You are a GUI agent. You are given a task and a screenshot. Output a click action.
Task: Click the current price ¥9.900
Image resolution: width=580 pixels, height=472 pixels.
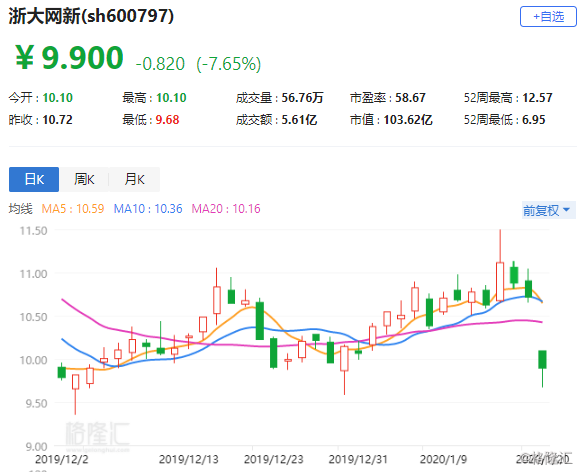pos(70,57)
